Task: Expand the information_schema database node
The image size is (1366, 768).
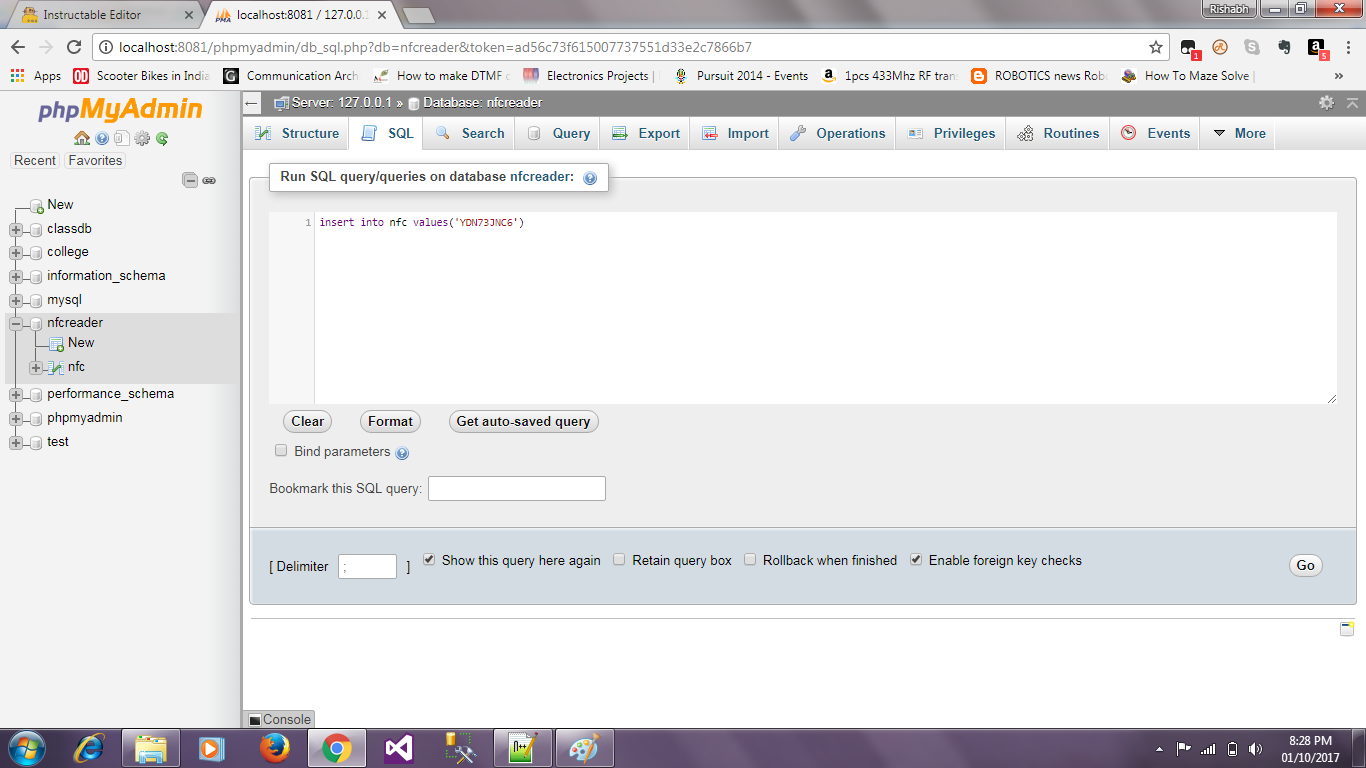Action: (x=16, y=277)
